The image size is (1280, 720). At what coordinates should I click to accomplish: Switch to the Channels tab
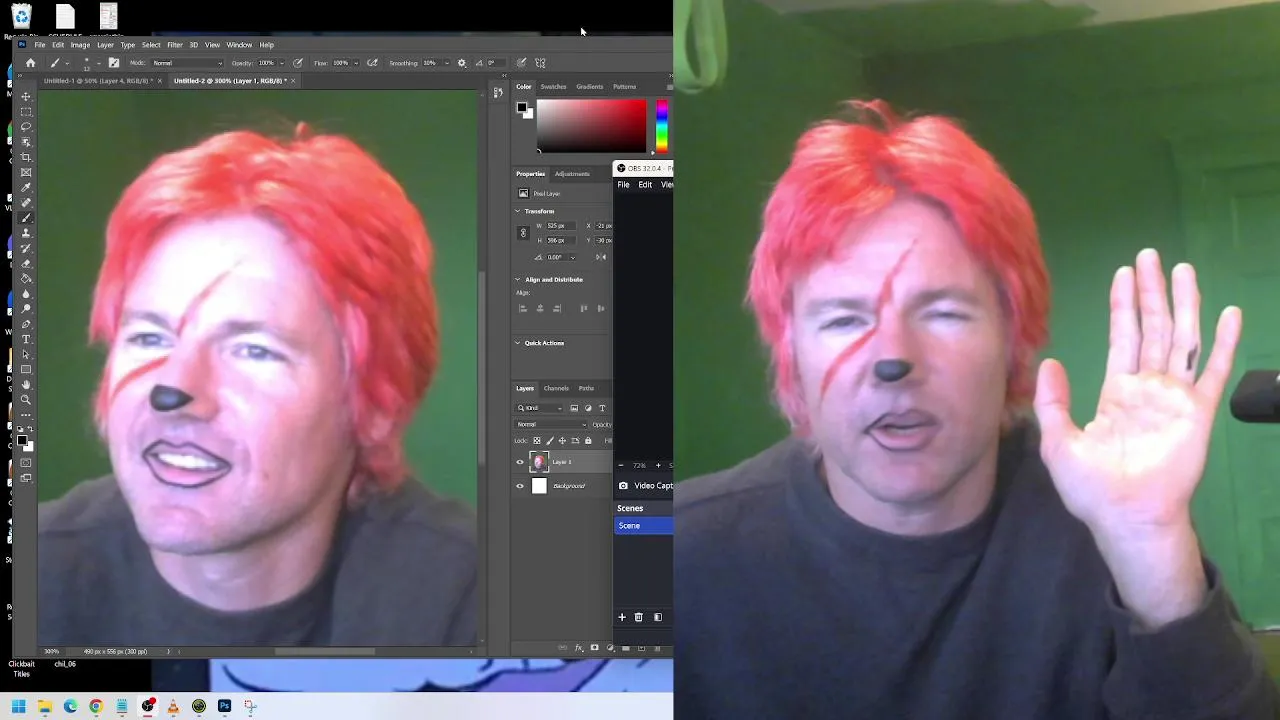pos(556,388)
